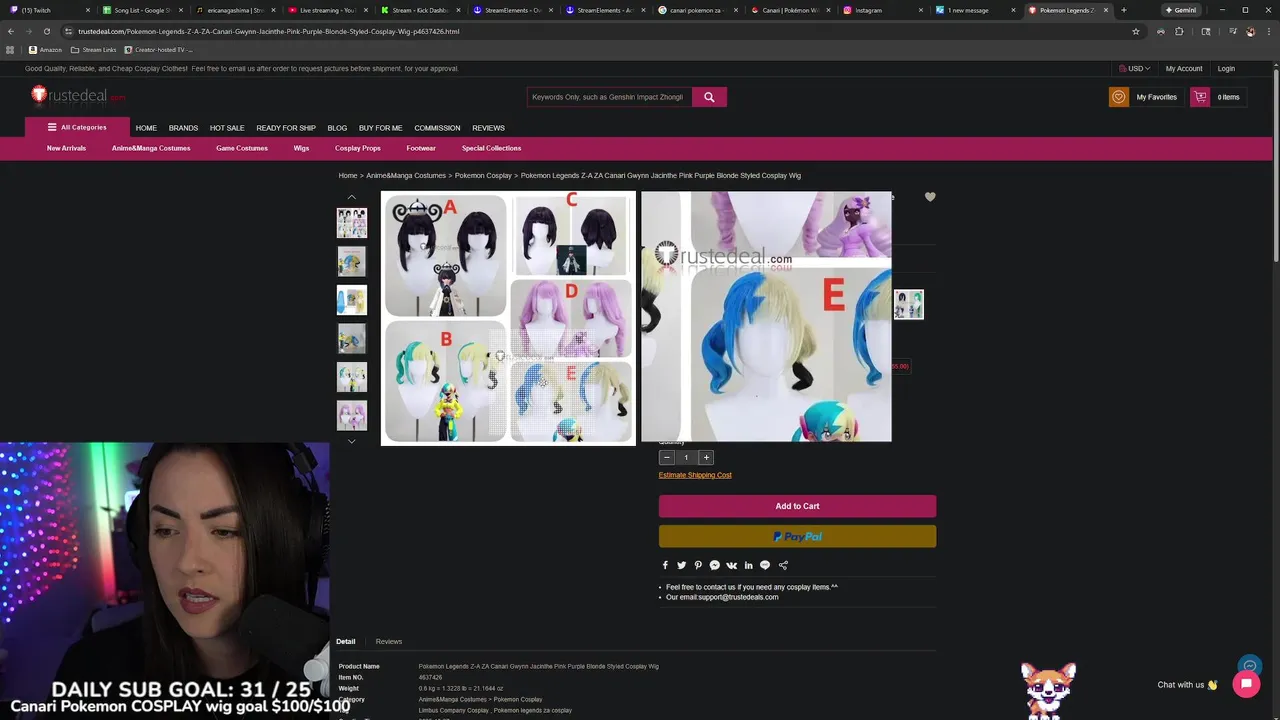The height and width of the screenshot is (720, 1280).
Task: Open Cosplay Props category
Action: click(358, 148)
